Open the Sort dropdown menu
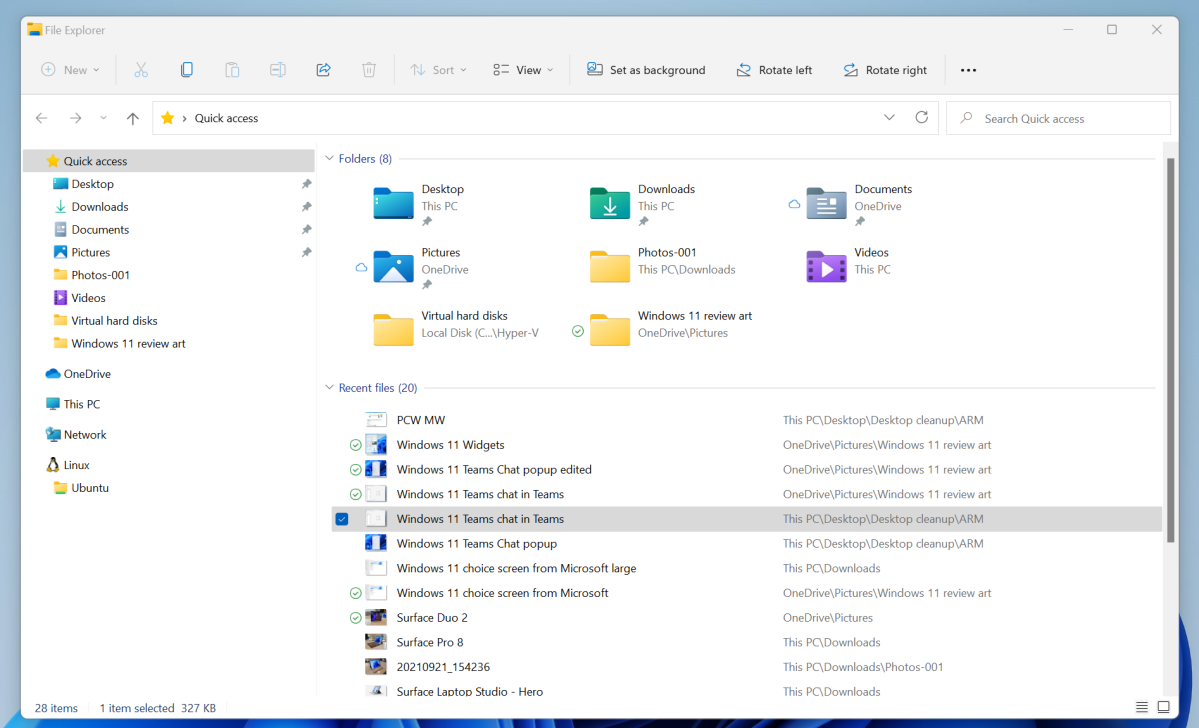 pos(438,70)
